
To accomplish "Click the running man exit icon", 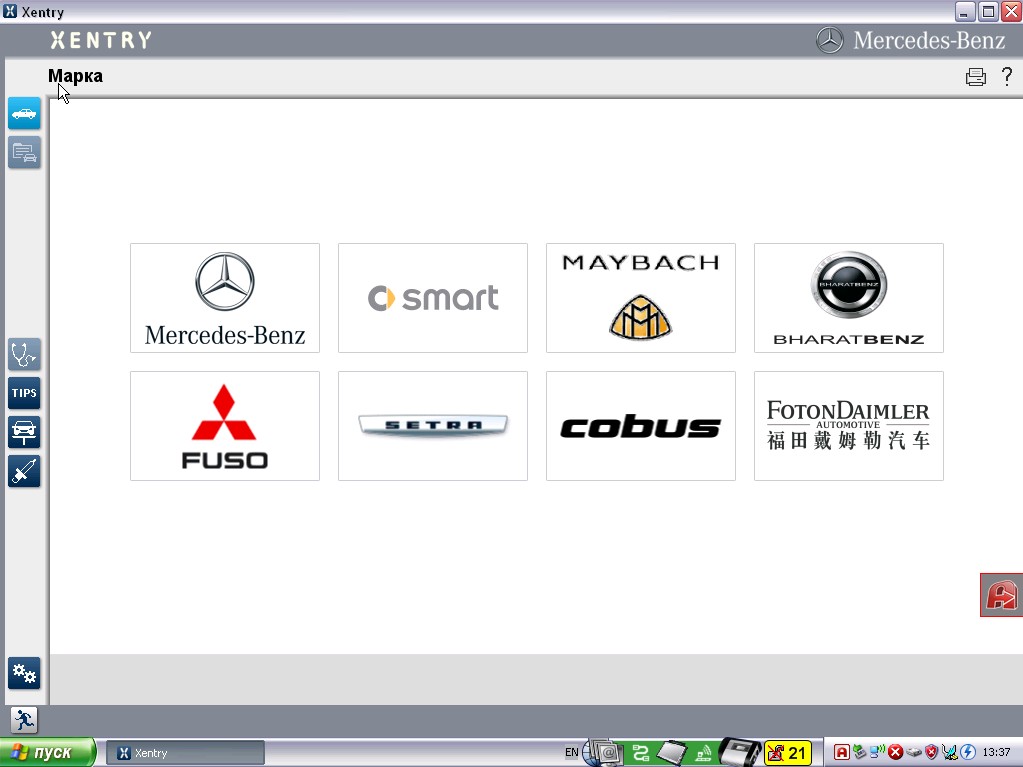I will pyautogui.click(x=24, y=720).
